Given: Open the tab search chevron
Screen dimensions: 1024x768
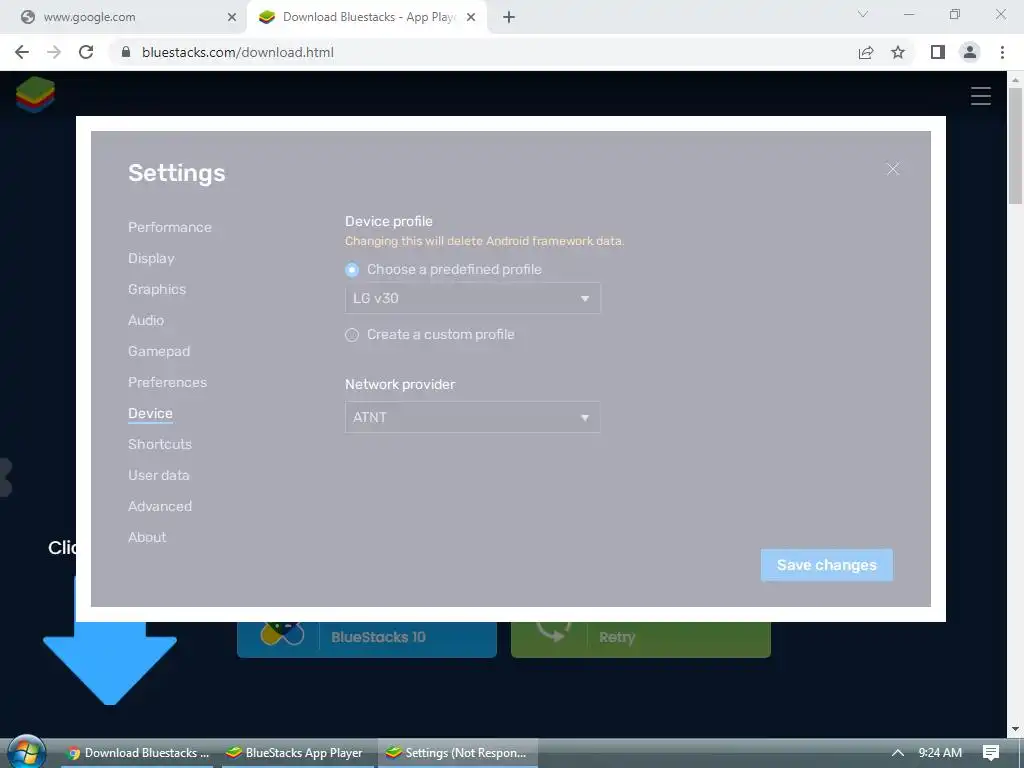Looking at the screenshot, I should (x=863, y=14).
